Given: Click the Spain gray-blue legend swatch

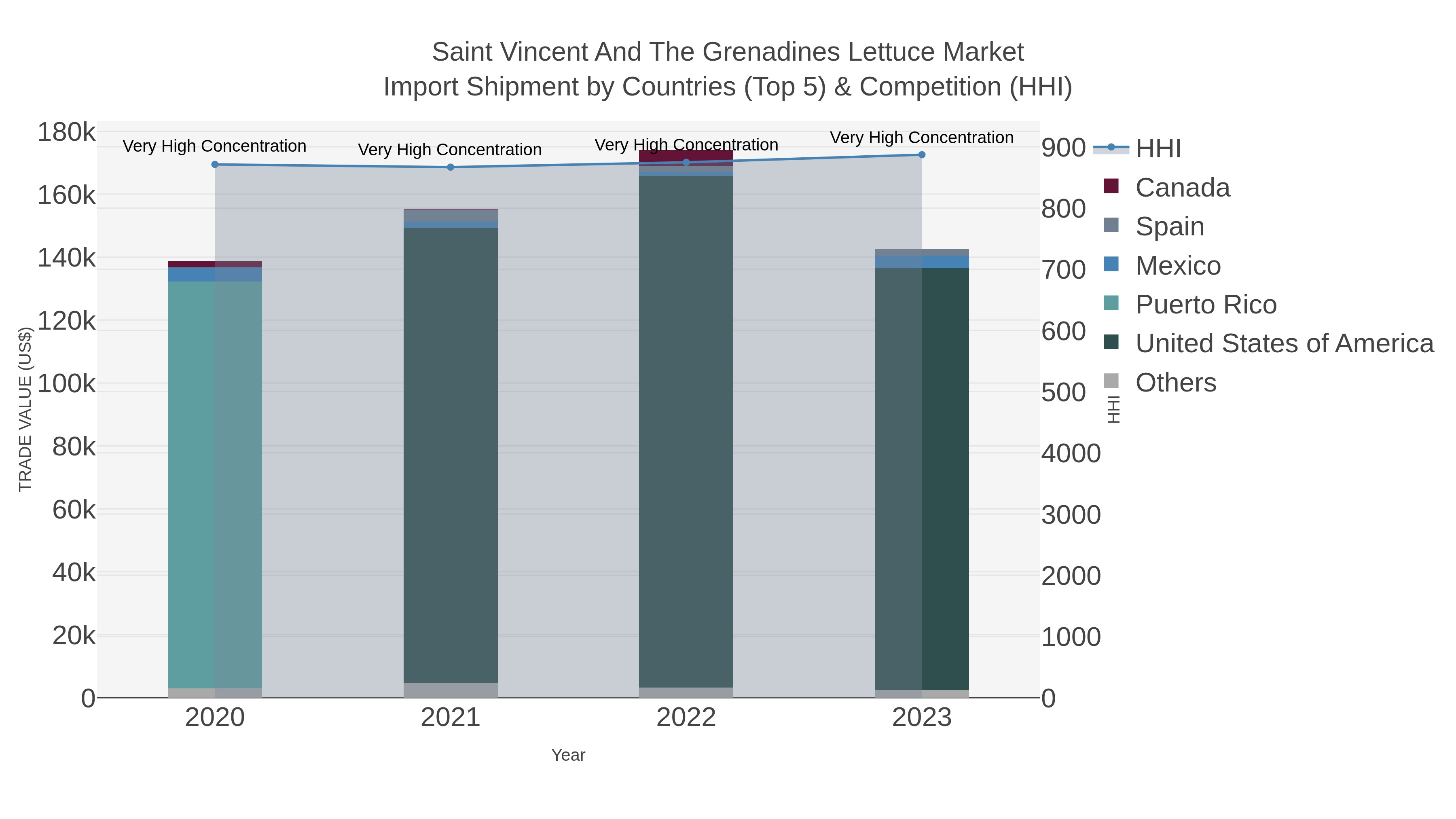Looking at the screenshot, I should click(1111, 226).
